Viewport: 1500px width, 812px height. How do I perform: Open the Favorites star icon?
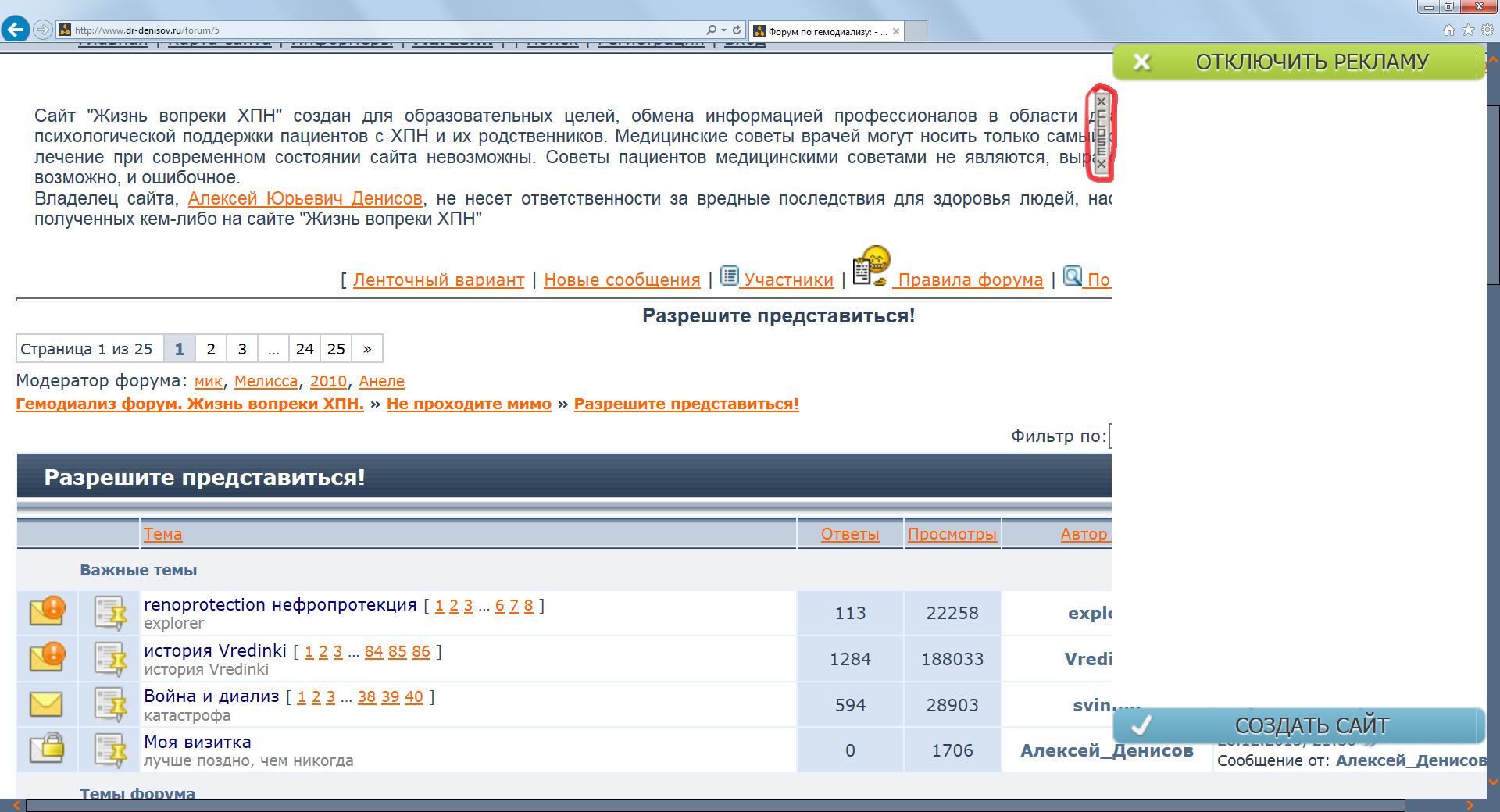1468,30
